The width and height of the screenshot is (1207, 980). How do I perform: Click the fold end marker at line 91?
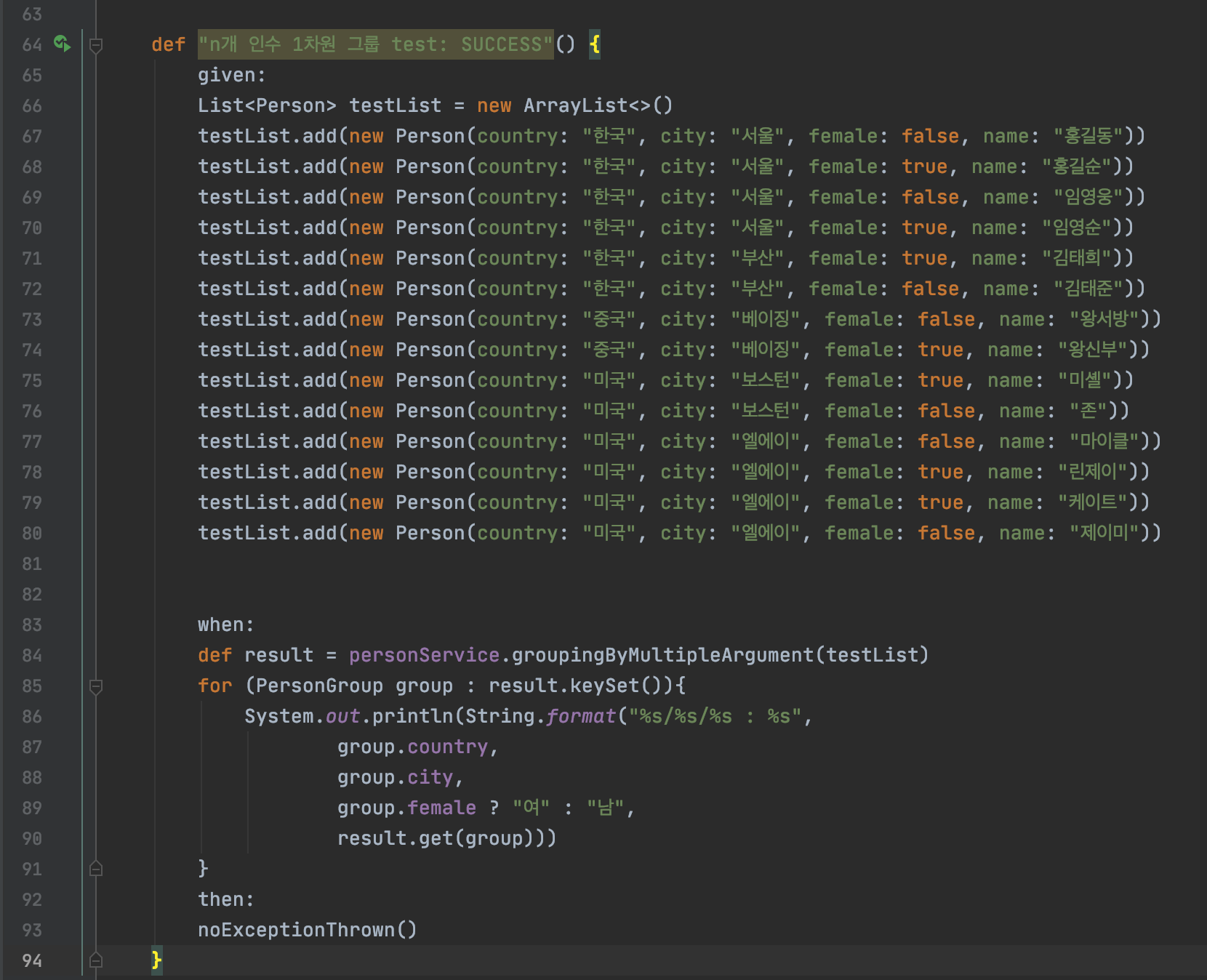click(95, 869)
